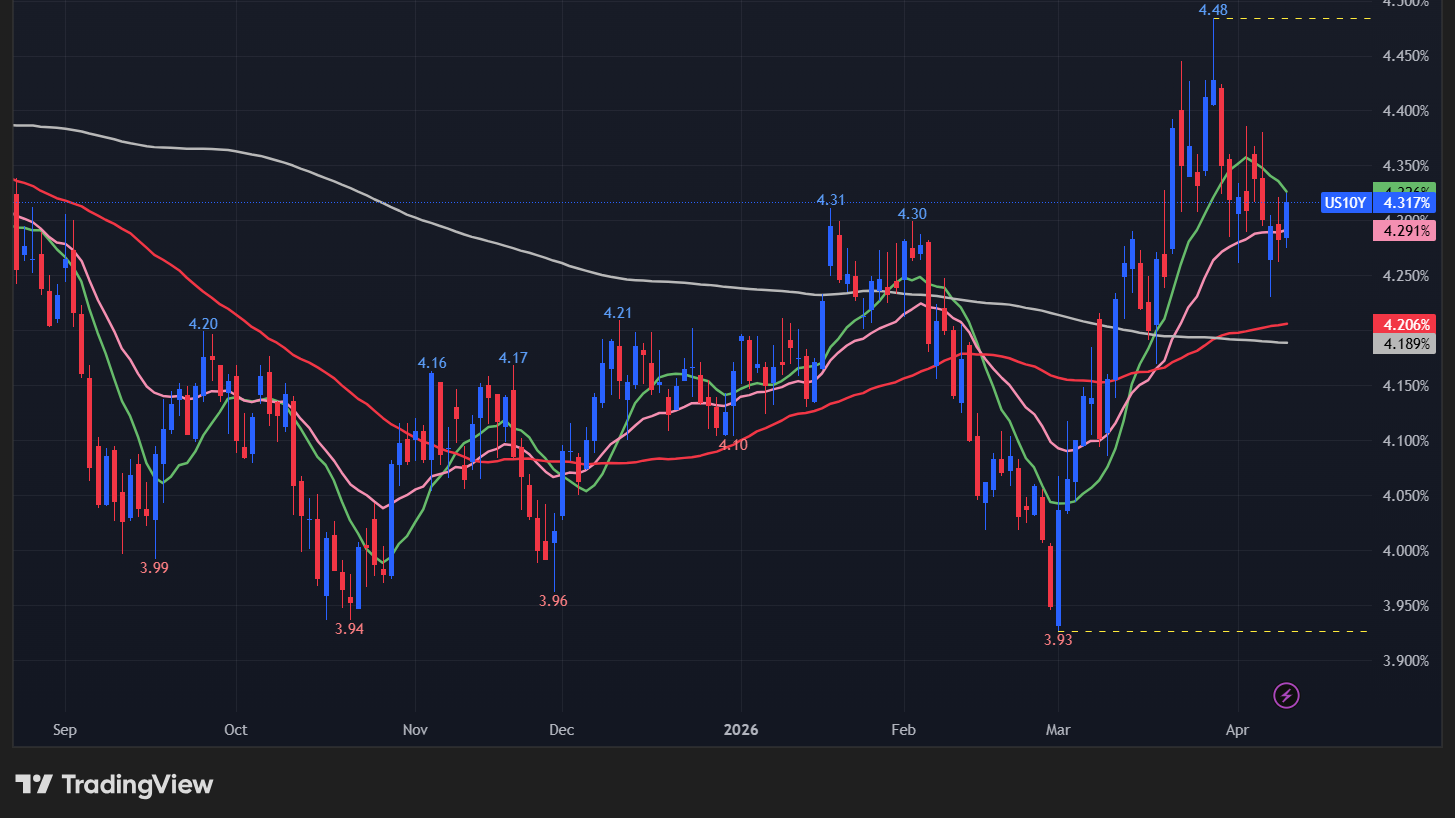The height and width of the screenshot is (818, 1455).
Task: Click the 3.93 low price marker
Action: [x=1058, y=640]
